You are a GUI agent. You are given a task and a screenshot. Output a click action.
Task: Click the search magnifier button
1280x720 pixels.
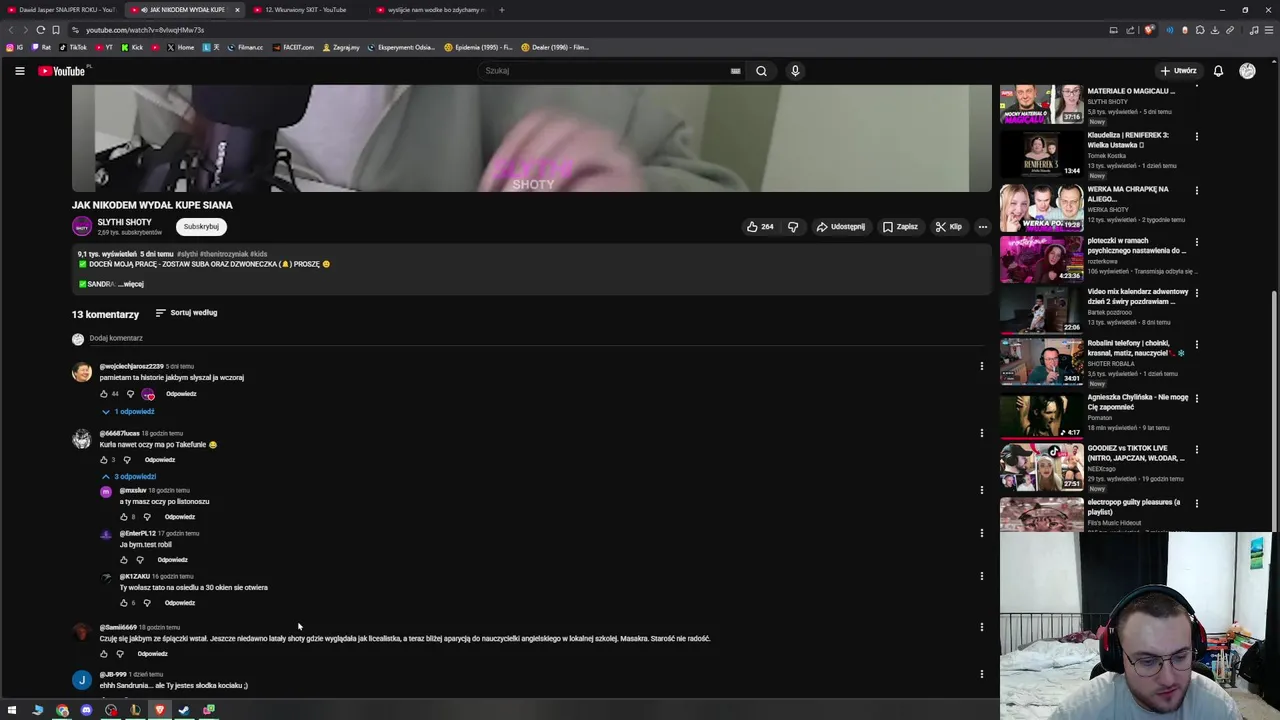(x=761, y=71)
